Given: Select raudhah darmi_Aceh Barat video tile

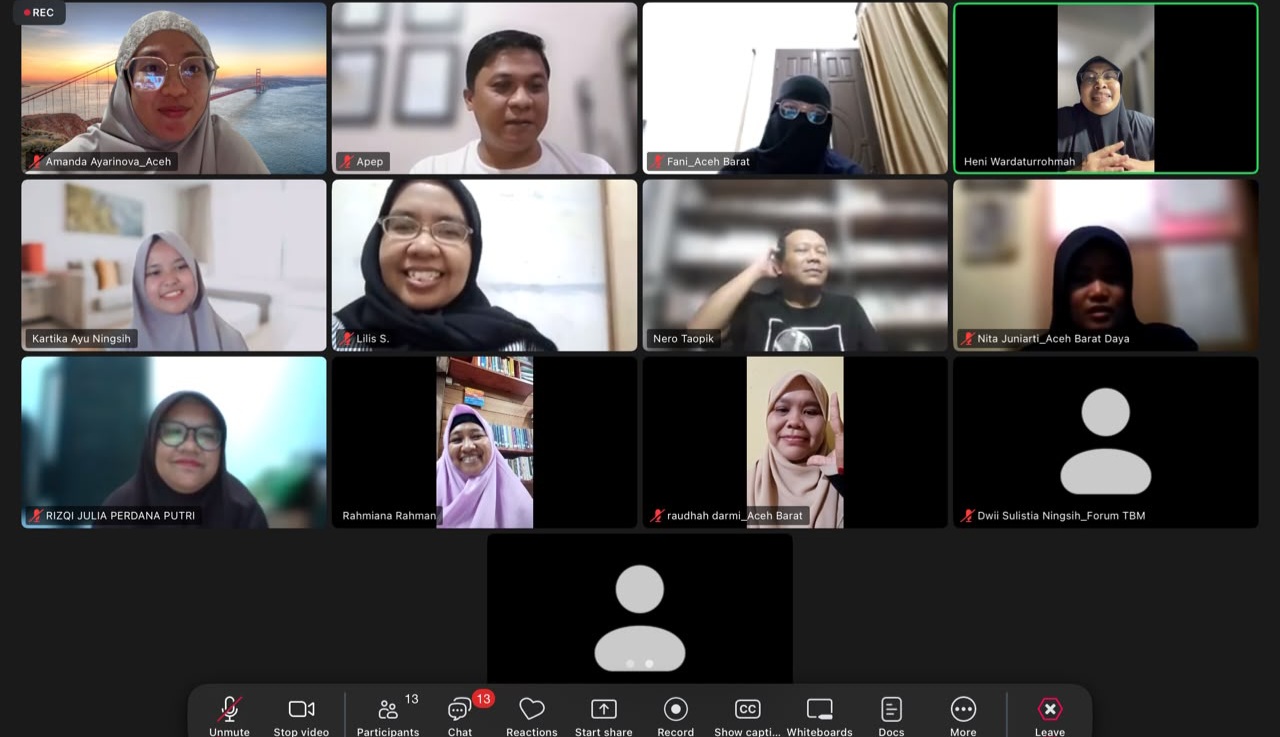Looking at the screenshot, I should (x=795, y=442).
